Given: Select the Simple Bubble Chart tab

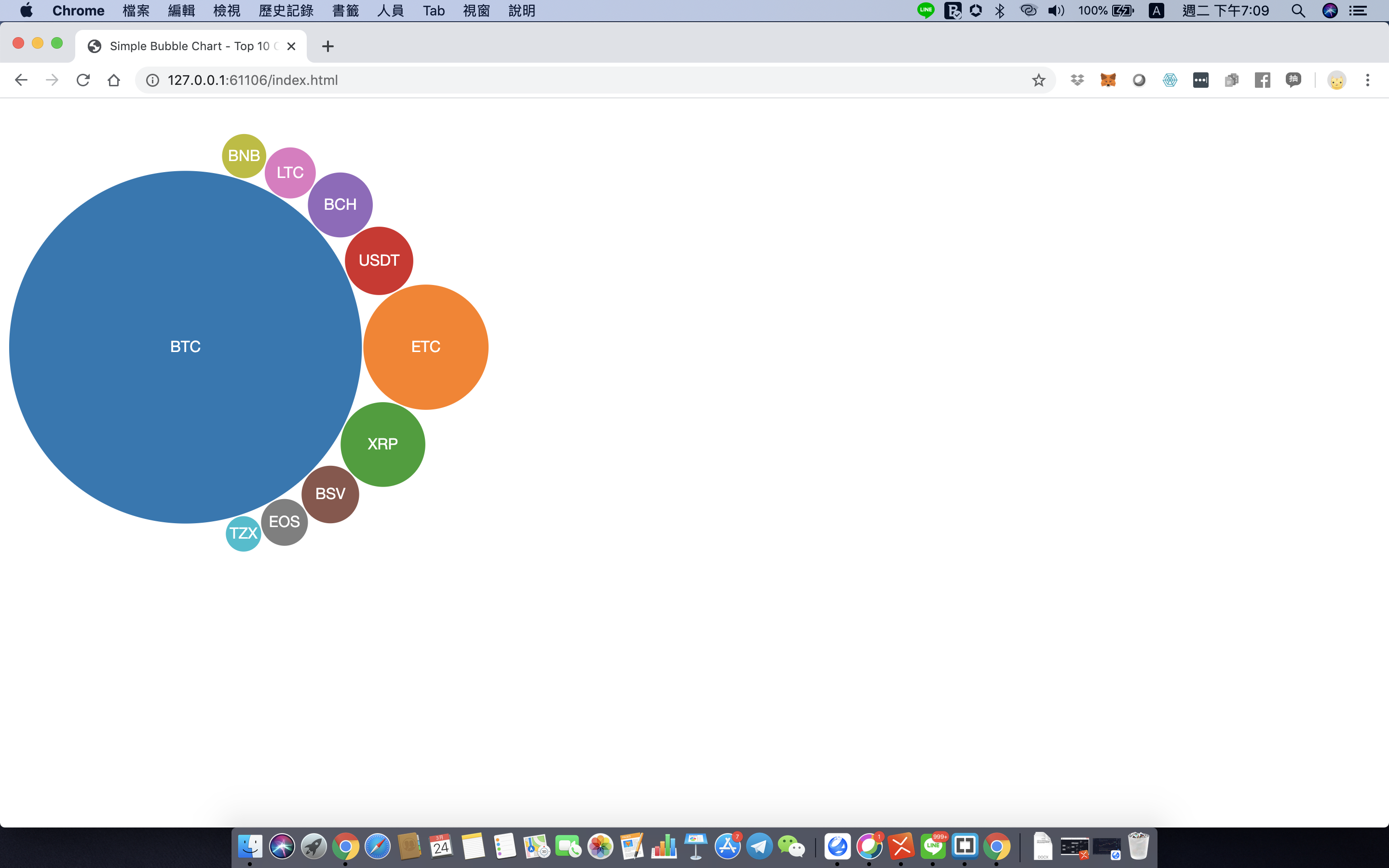Looking at the screenshot, I should (x=191, y=46).
